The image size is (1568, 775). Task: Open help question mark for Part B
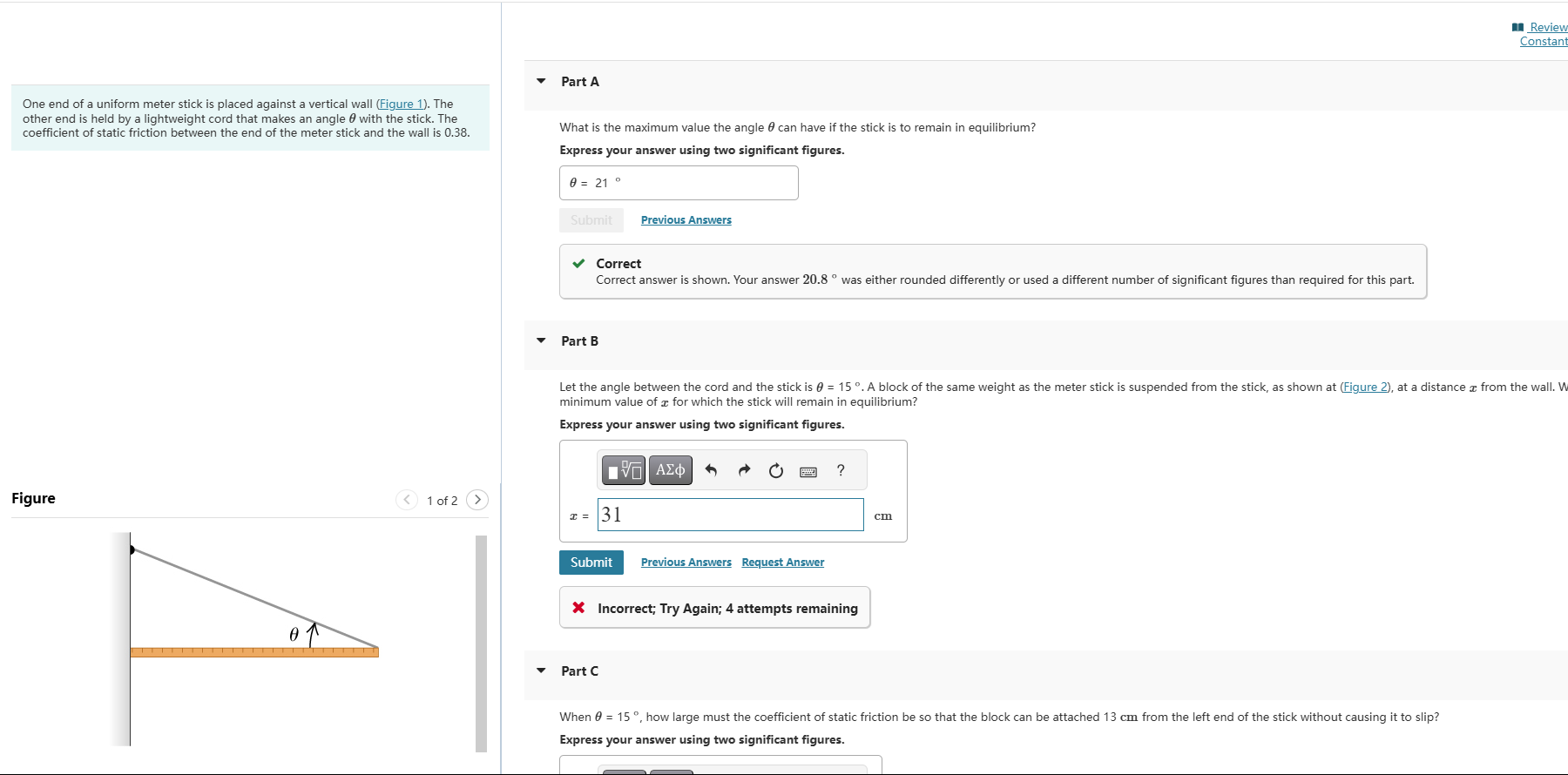coord(841,470)
